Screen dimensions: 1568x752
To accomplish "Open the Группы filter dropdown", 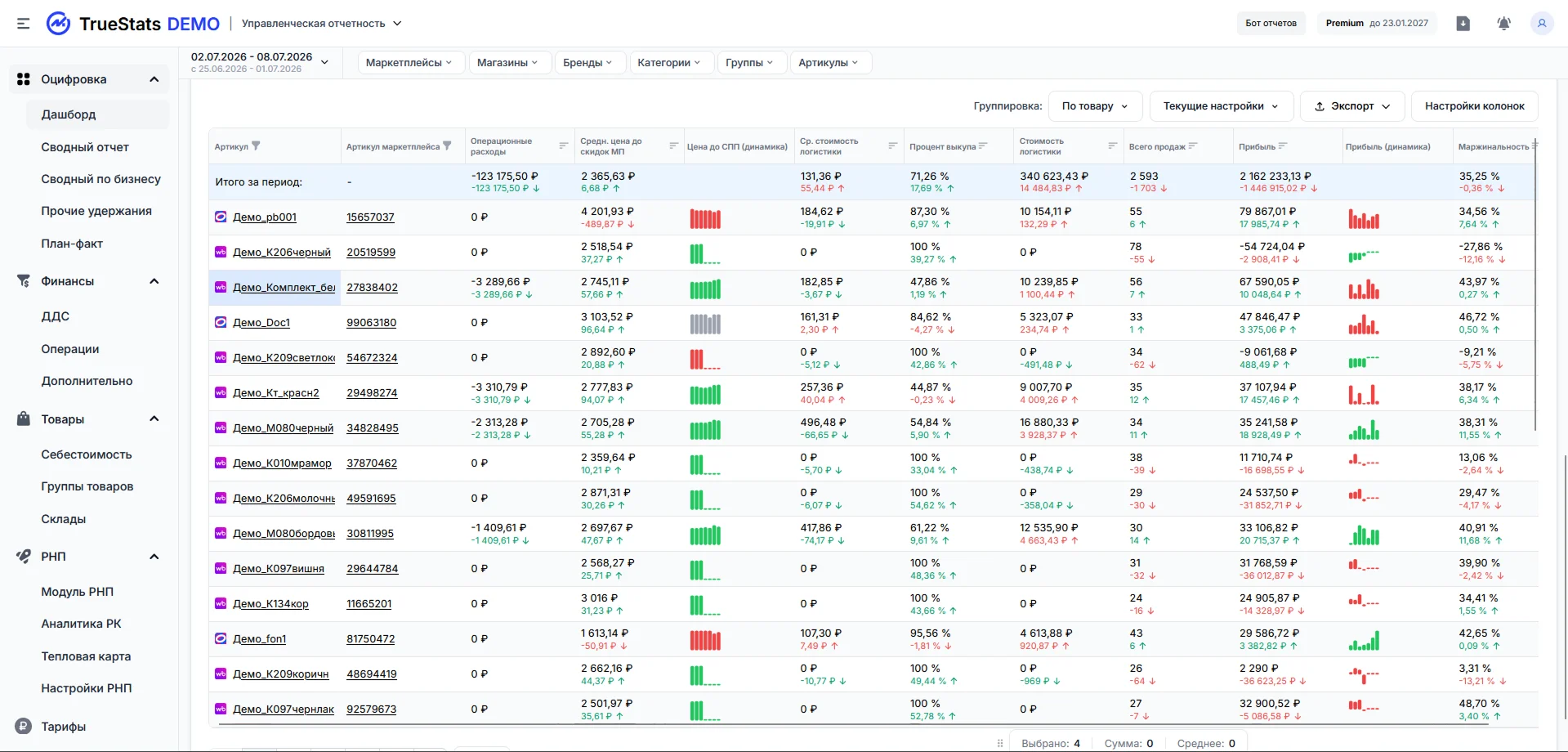I will click(x=751, y=62).
